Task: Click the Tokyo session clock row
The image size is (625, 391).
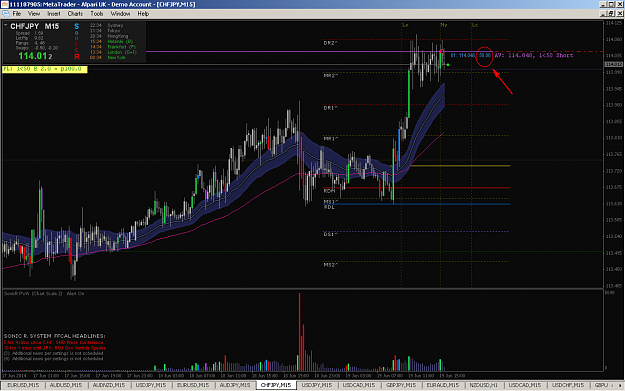Action: [x=105, y=31]
